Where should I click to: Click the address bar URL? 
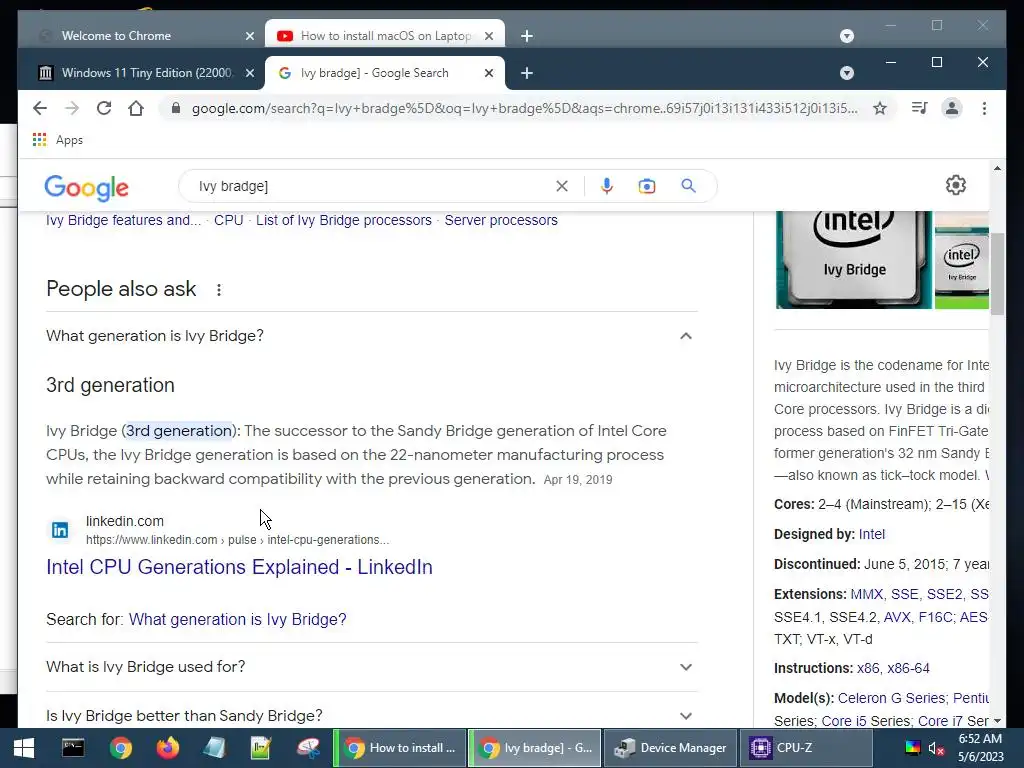pyautogui.click(x=524, y=108)
